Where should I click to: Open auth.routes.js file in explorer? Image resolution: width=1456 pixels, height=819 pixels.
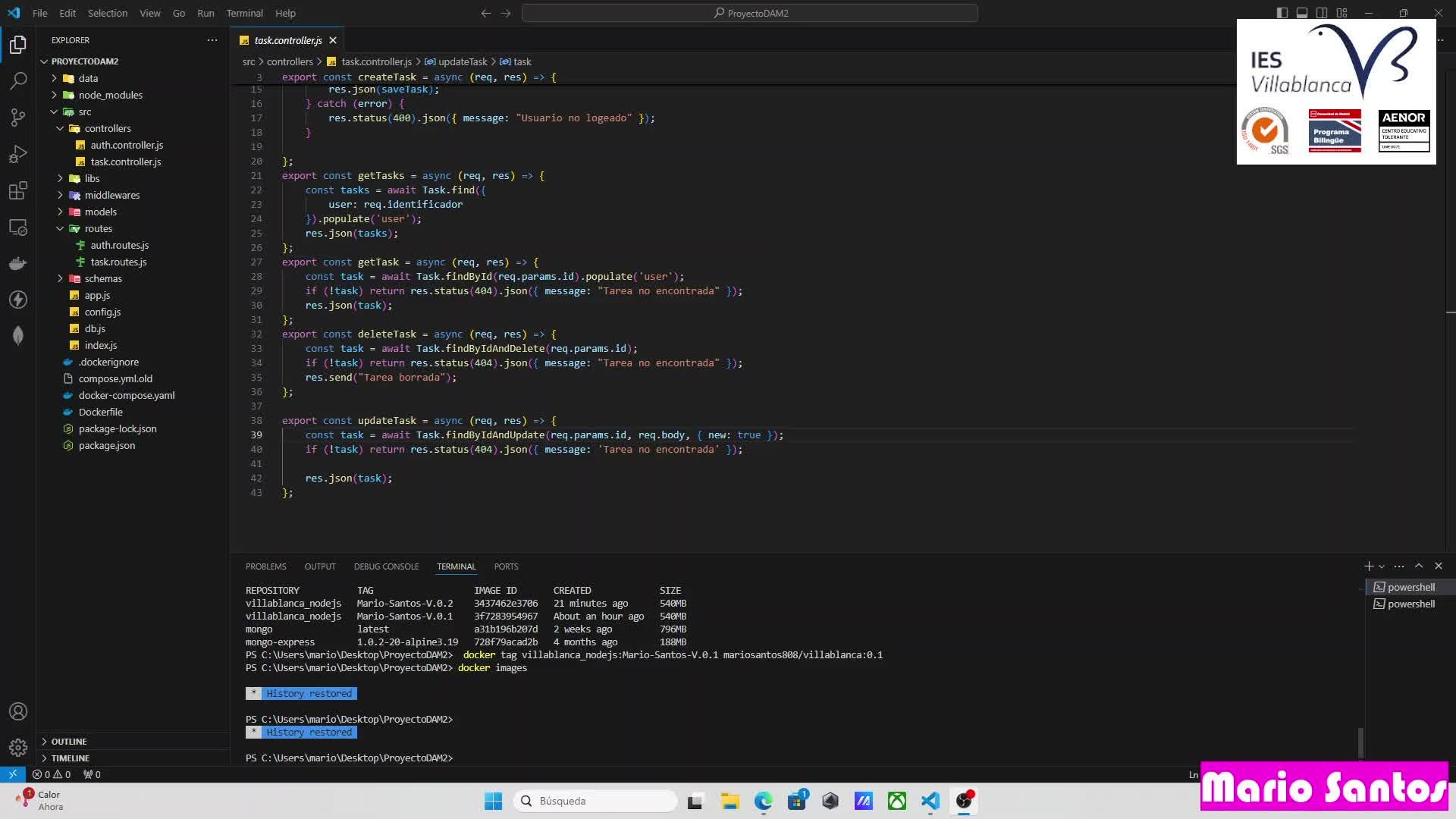tap(119, 245)
